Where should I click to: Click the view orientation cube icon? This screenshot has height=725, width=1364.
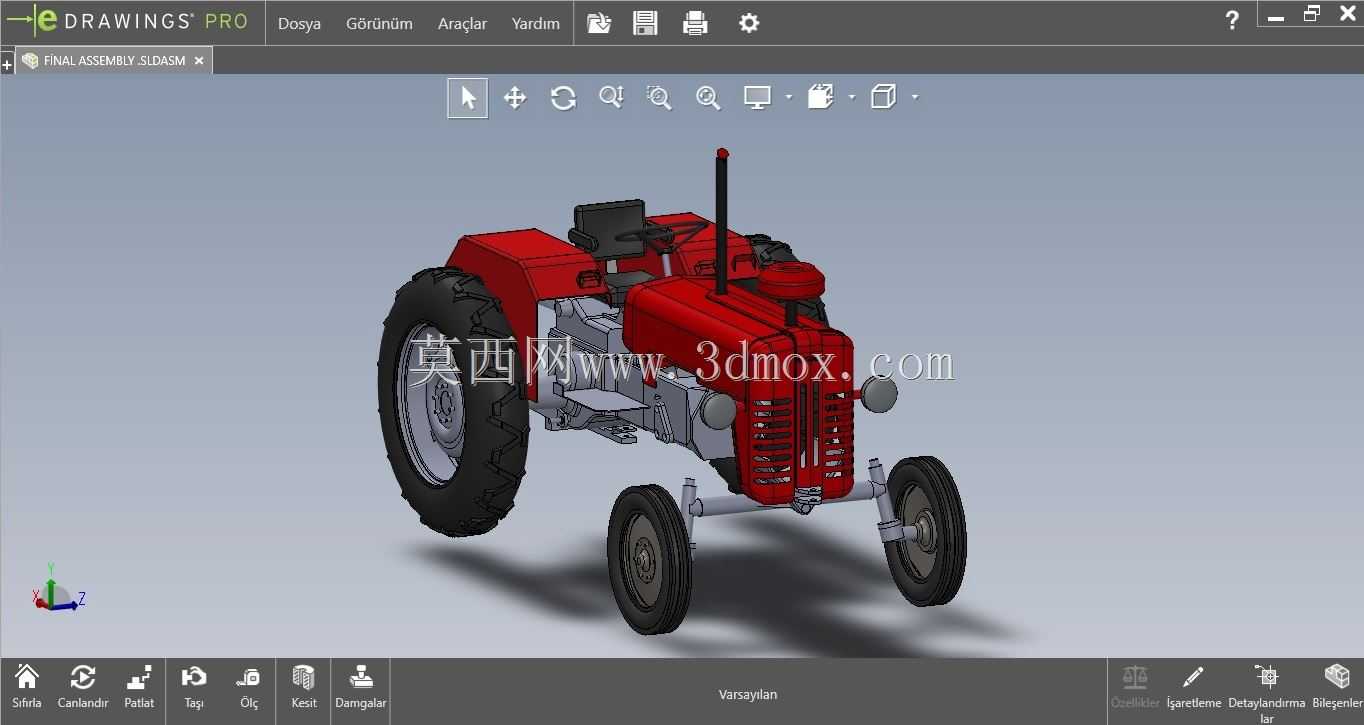tap(821, 97)
